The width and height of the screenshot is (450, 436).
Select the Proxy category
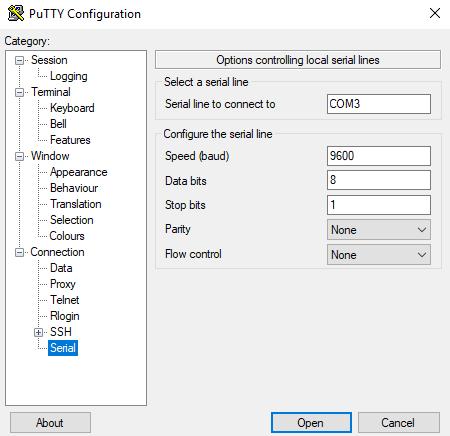pos(63,284)
